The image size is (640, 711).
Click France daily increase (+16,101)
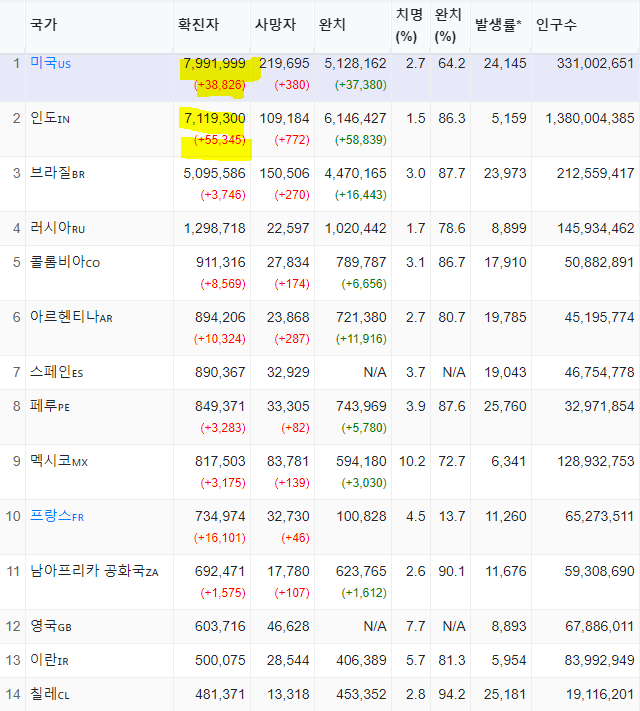(220, 538)
